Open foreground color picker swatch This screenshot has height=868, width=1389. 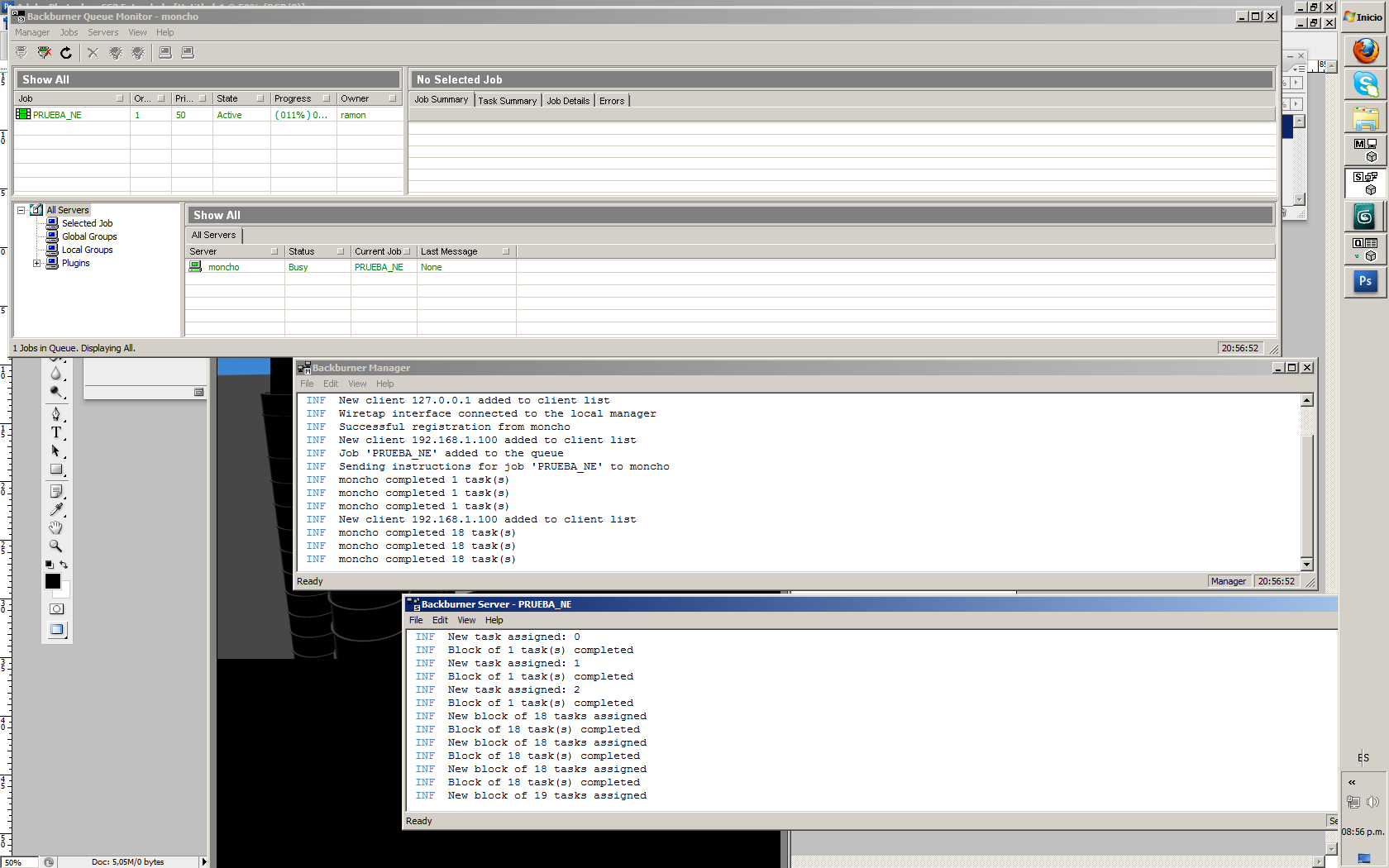pyautogui.click(x=53, y=581)
